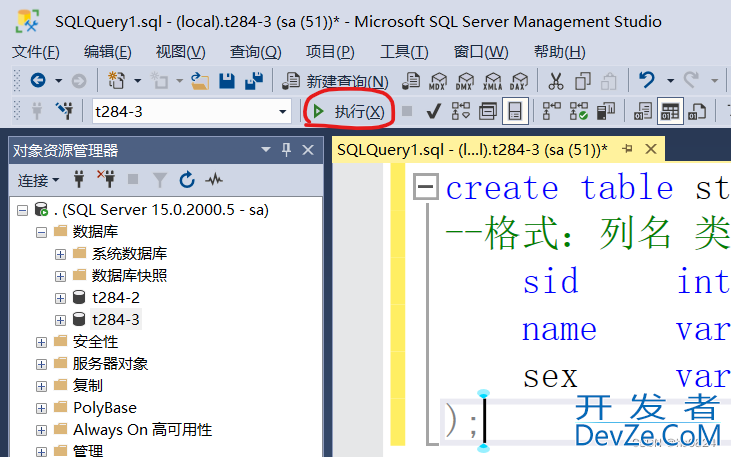Pin the 对象资源管理器 panel with auto-hide

286,150
